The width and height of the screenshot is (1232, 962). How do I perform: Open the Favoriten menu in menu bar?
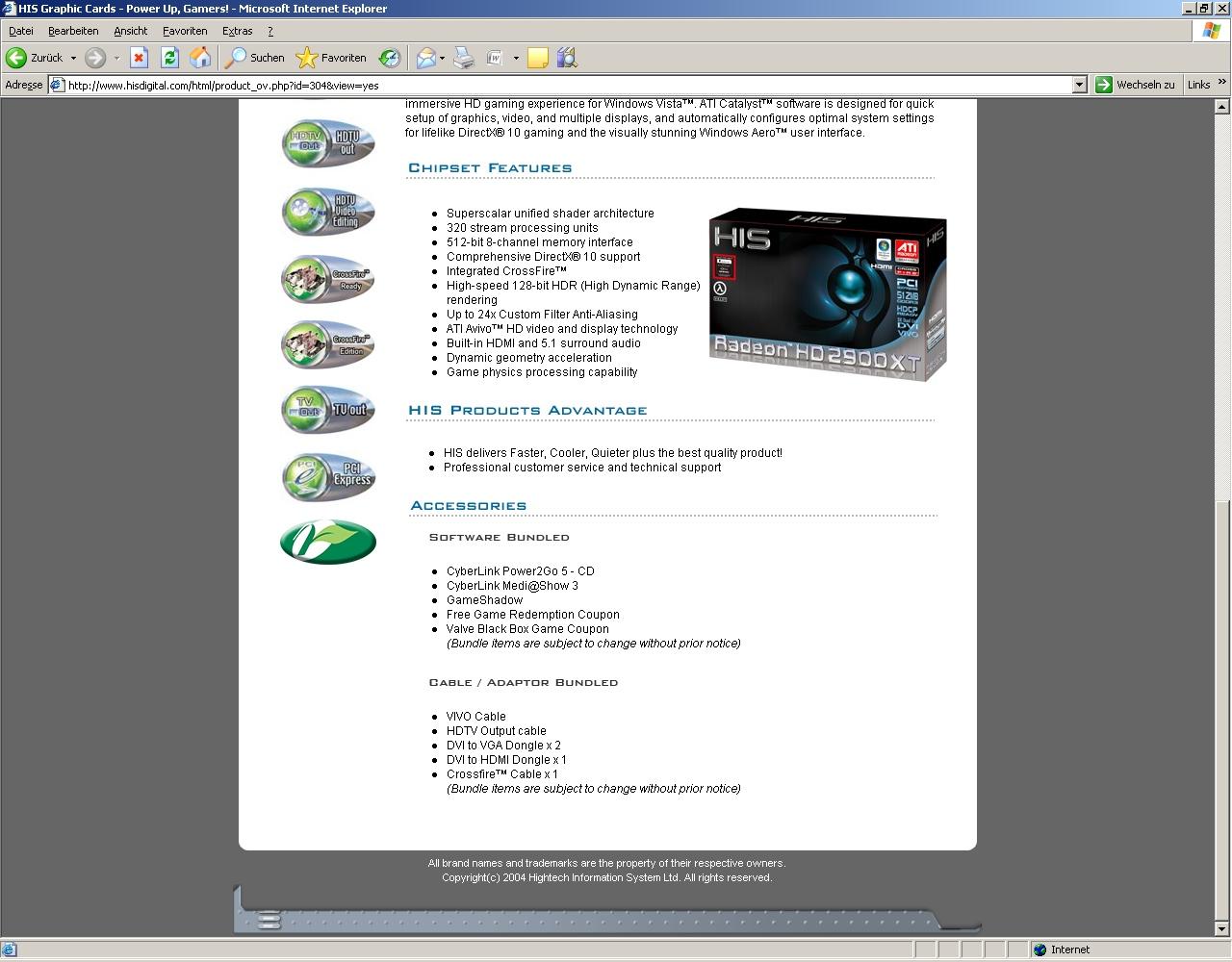click(185, 31)
